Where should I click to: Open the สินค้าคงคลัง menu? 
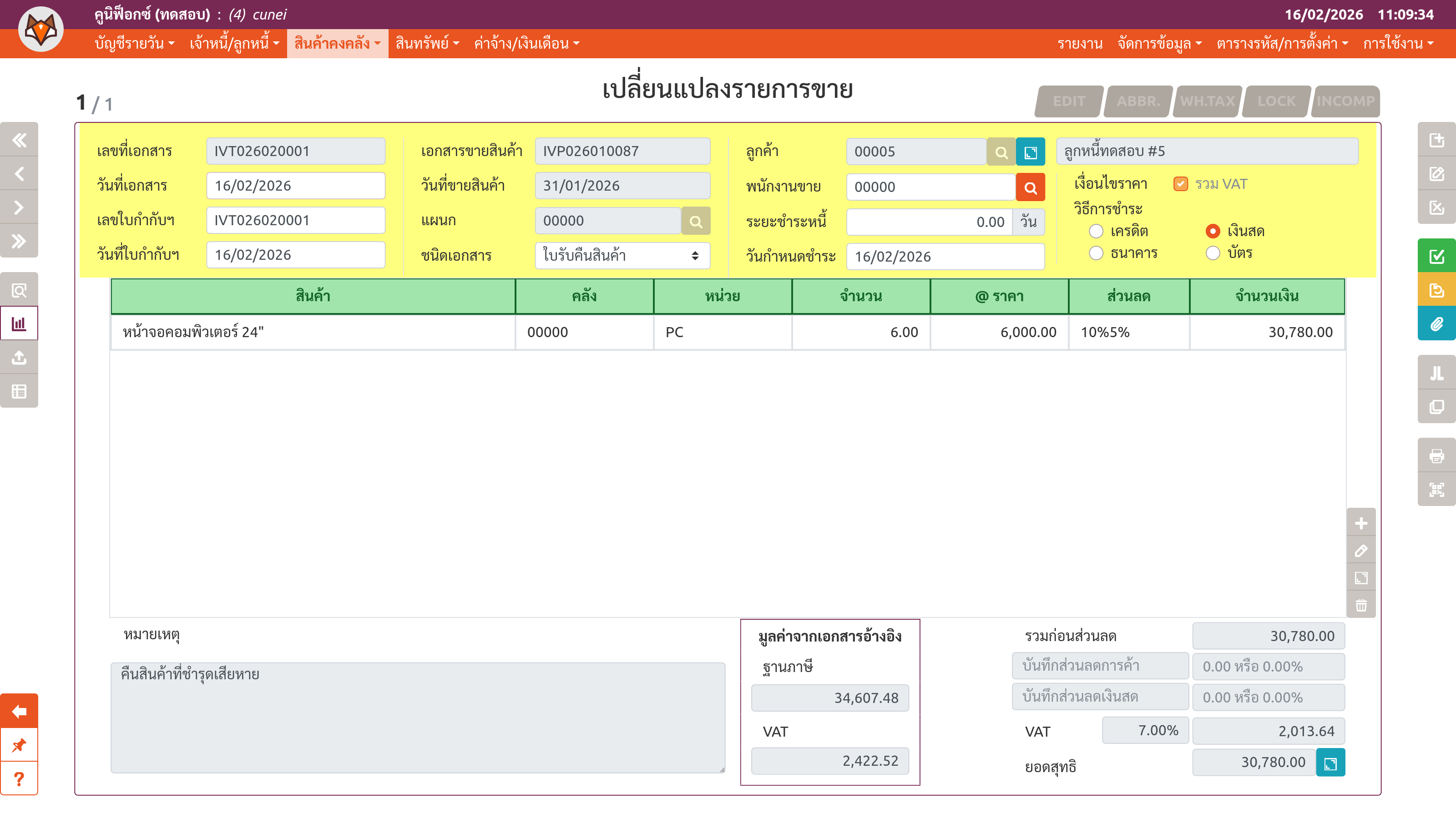point(337,44)
